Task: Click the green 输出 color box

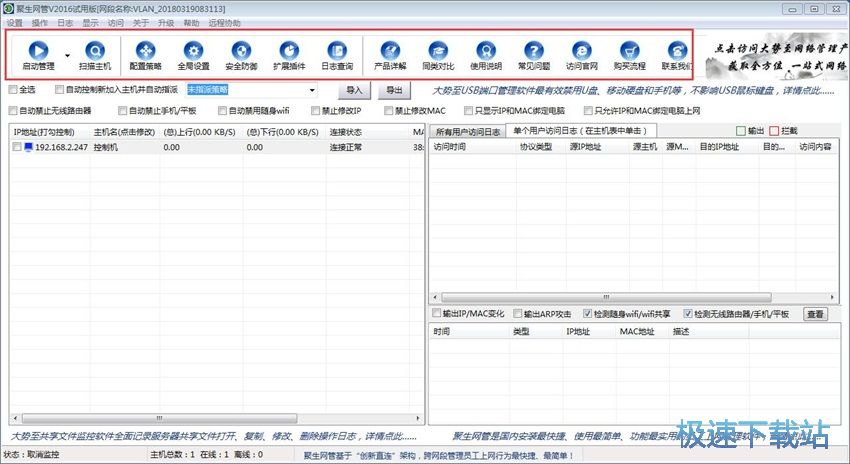Action: click(x=741, y=131)
